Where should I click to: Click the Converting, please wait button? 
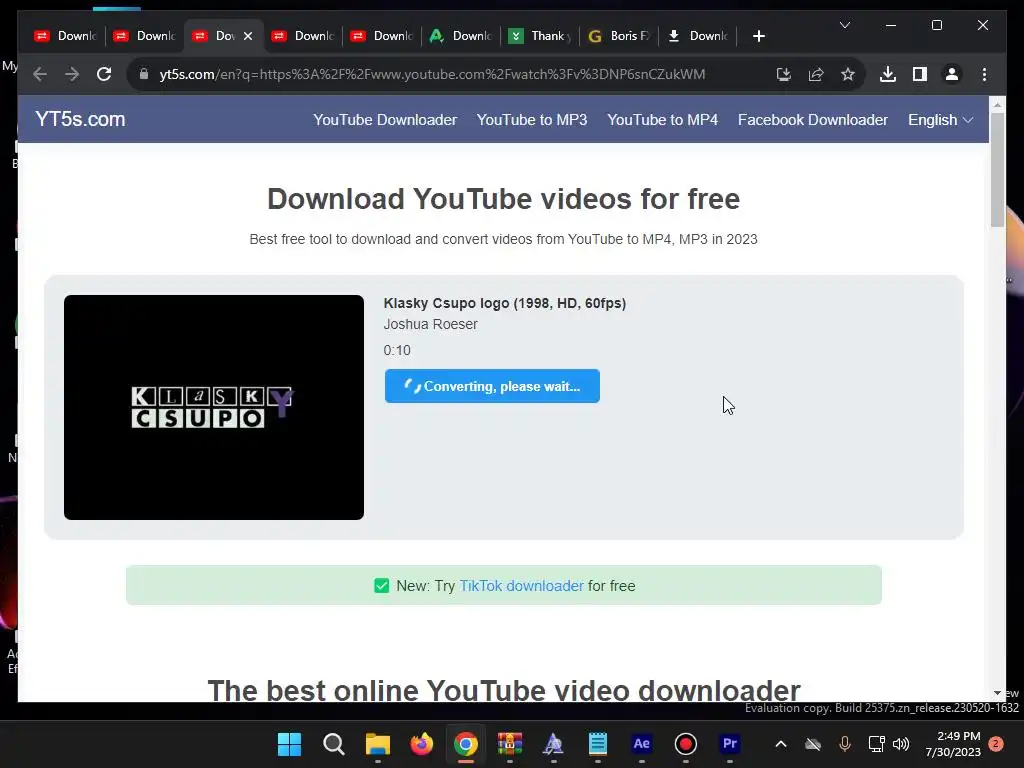(492, 386)
